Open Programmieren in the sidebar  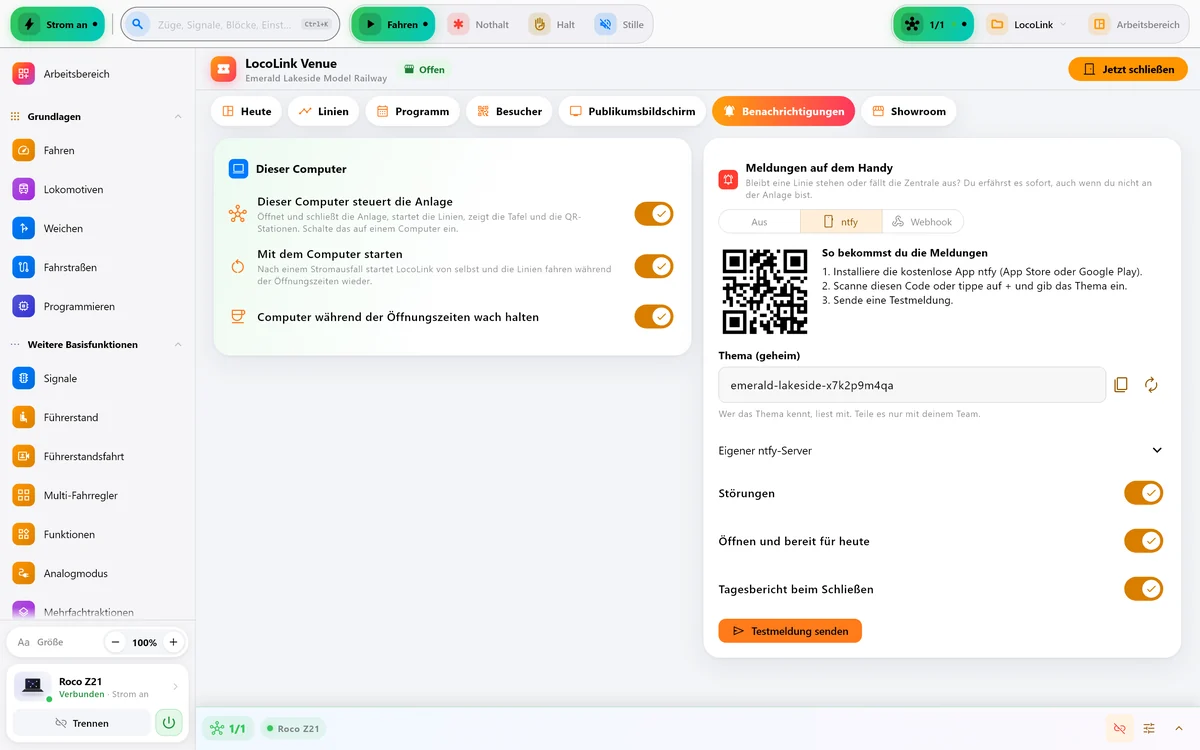[97, 306]
